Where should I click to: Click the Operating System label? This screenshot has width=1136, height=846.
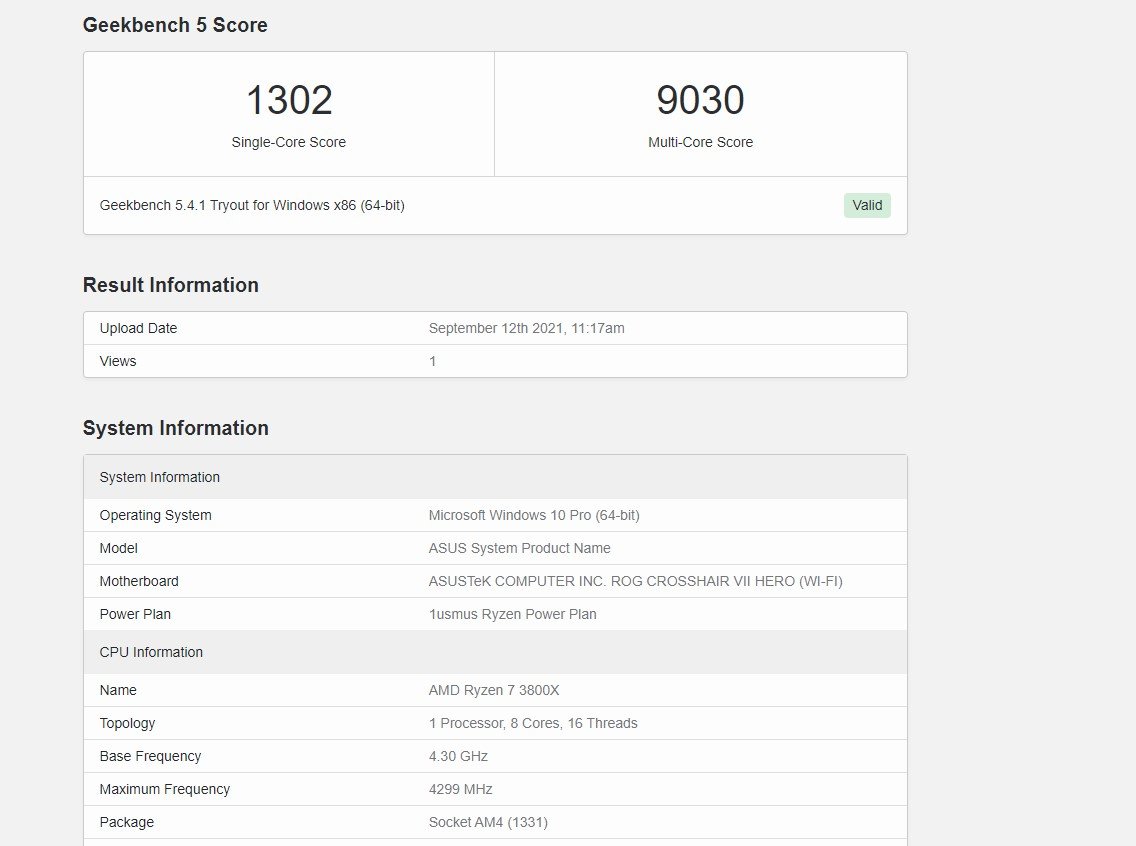coord(156,515)
